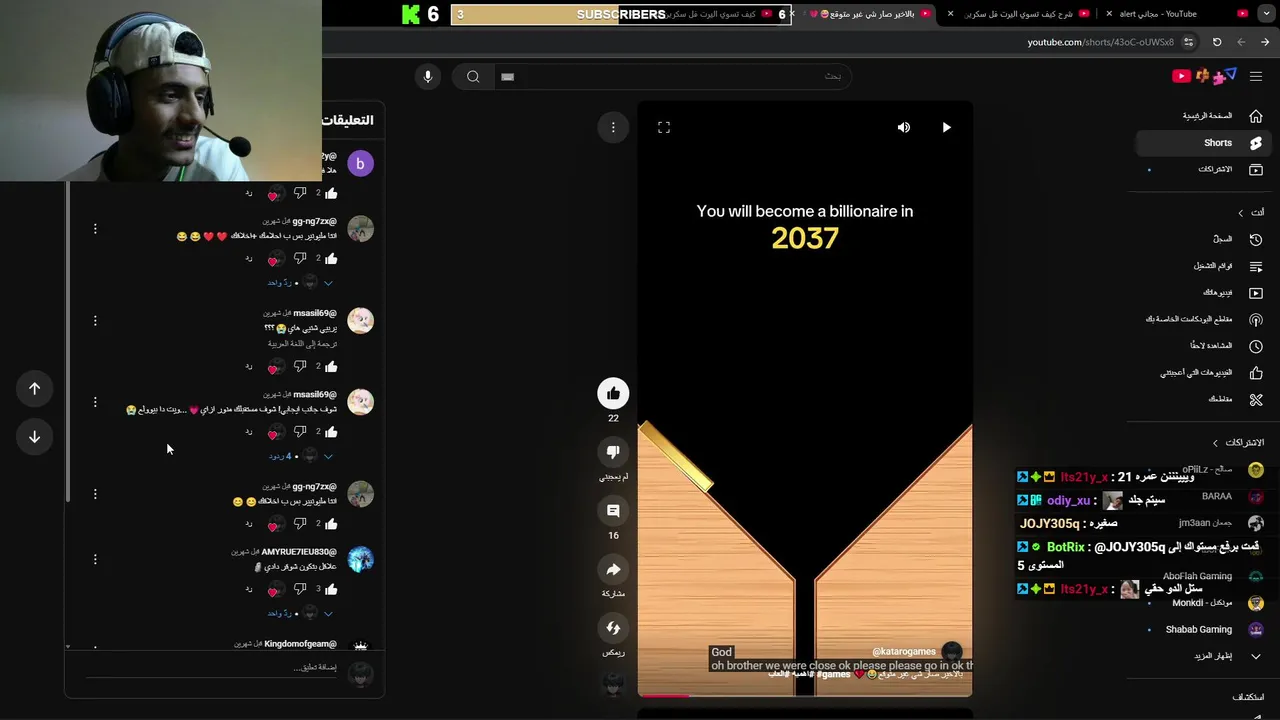The width and height of the screenshot is (1280, 720).
Task: Remix the Short
Action: click(613, 628)
